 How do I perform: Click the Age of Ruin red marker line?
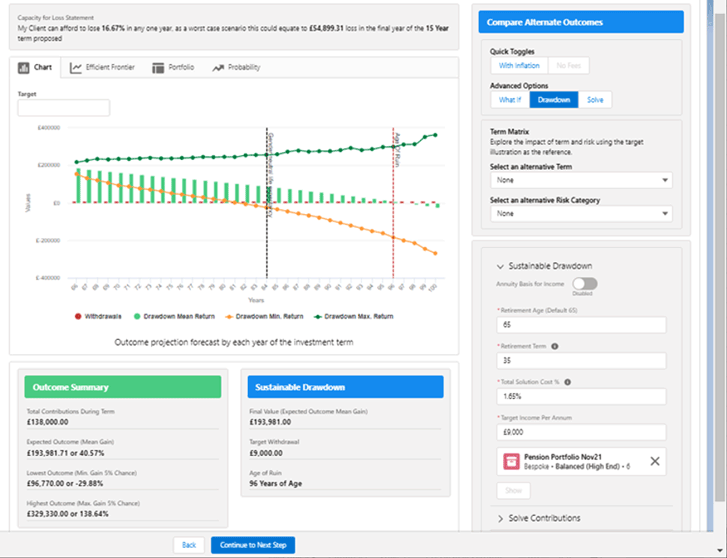tap(393, 203)
